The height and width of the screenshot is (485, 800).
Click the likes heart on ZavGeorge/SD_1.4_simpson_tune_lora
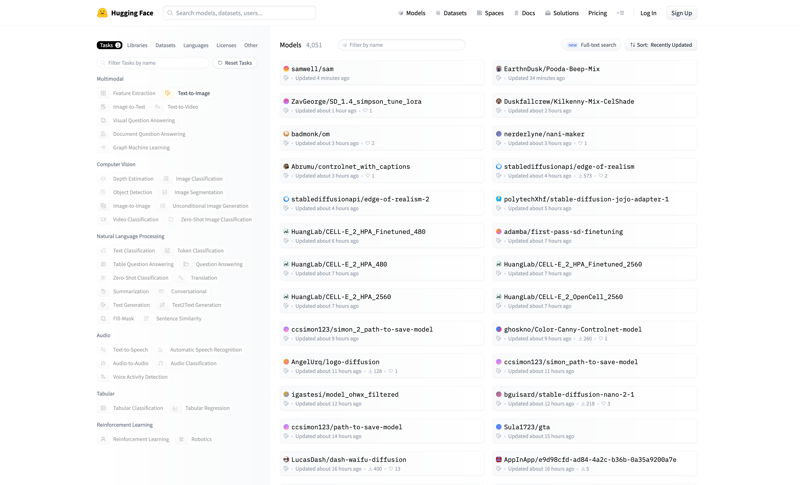pyautogui.click(x=365, y=111)
